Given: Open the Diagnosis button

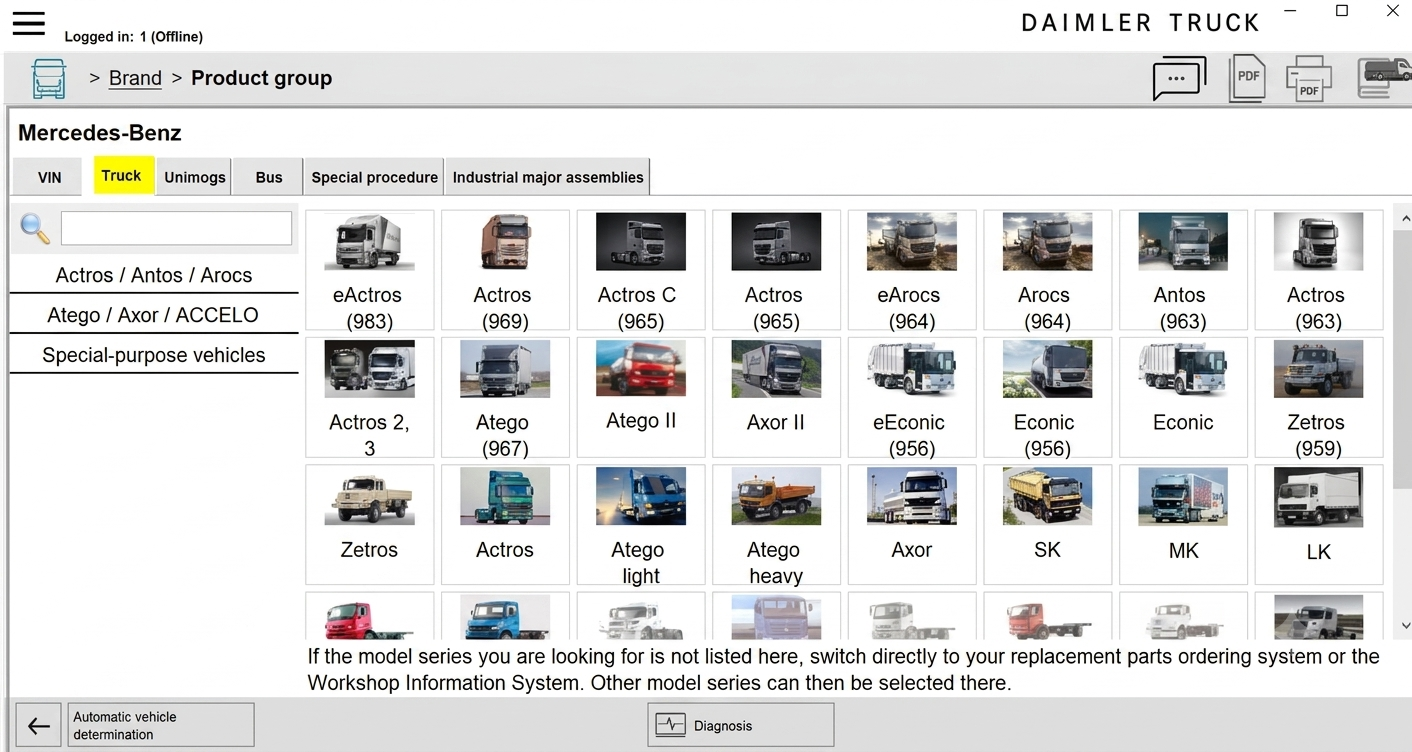Looking at the screenshot, I should tap(740, 726).
